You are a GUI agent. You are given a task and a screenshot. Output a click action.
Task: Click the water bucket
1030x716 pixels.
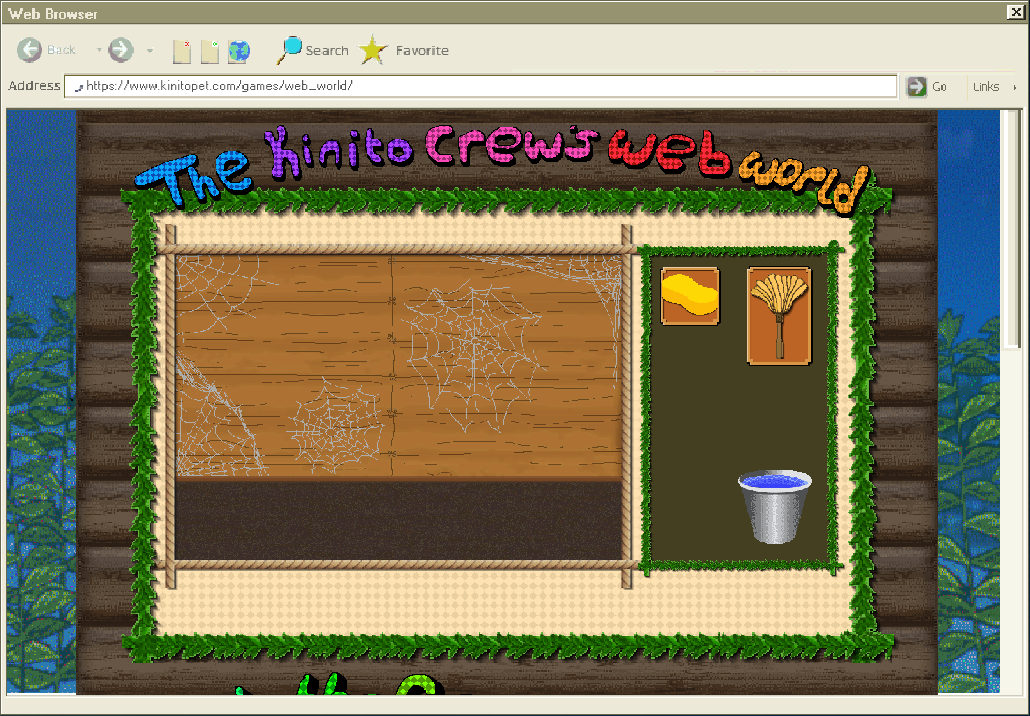774,507
